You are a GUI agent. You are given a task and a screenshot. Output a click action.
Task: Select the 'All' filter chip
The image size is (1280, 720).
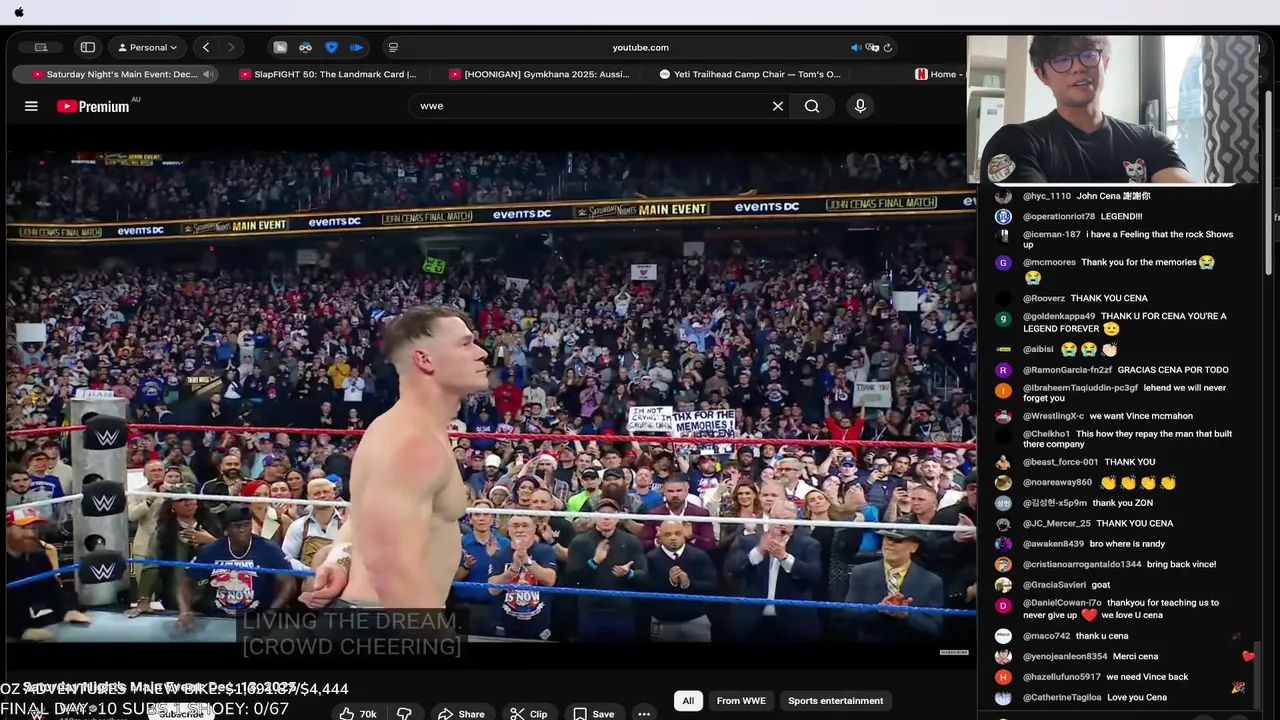pyautogui.click(x=688, y=701)
